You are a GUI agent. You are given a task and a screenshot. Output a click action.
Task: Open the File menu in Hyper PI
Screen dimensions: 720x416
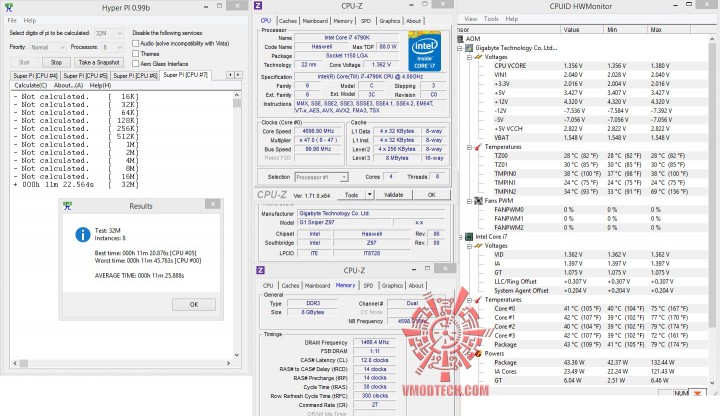[12, 20]
